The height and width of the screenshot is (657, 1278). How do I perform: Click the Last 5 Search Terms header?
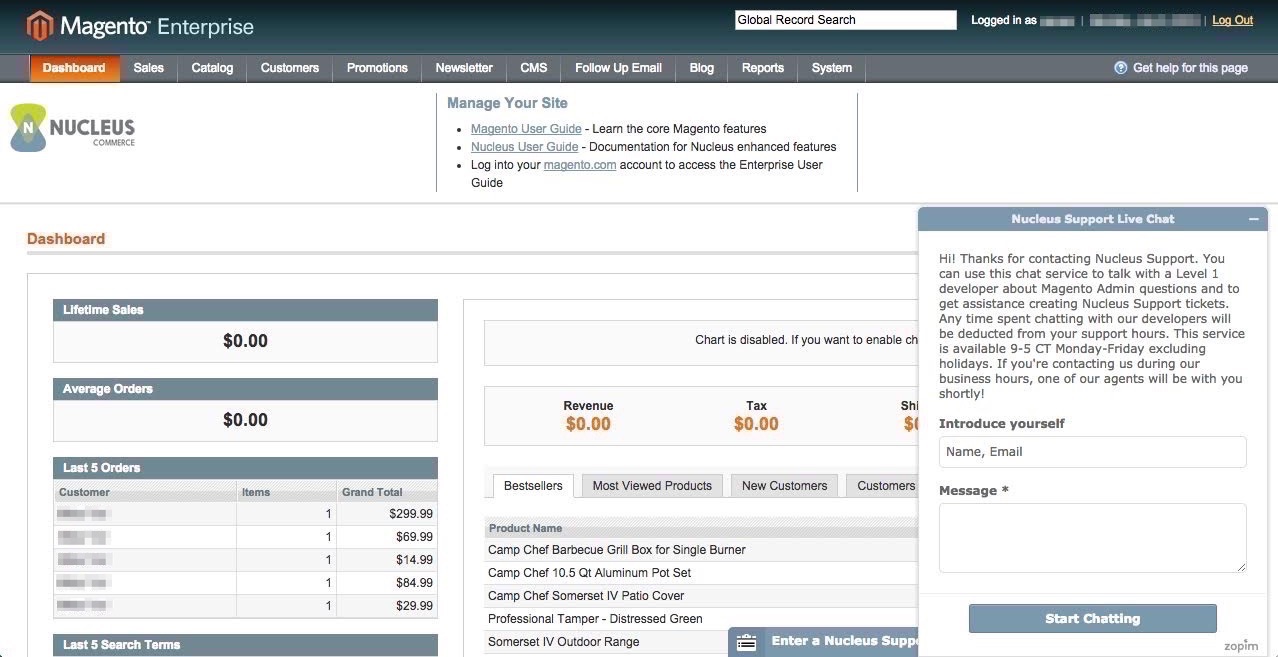point(245,645)
